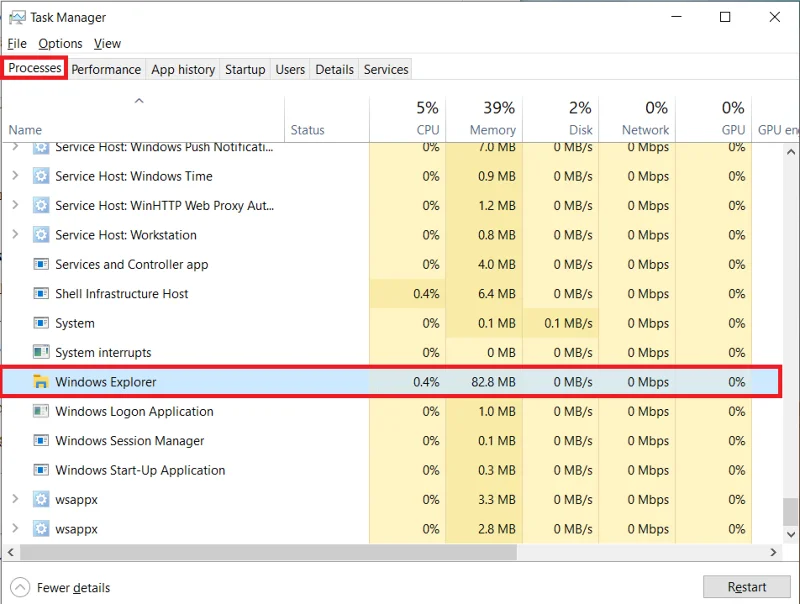
Task: Expand Service Host: WinHTTP Web Proxy group
Action: pos(15,205)
